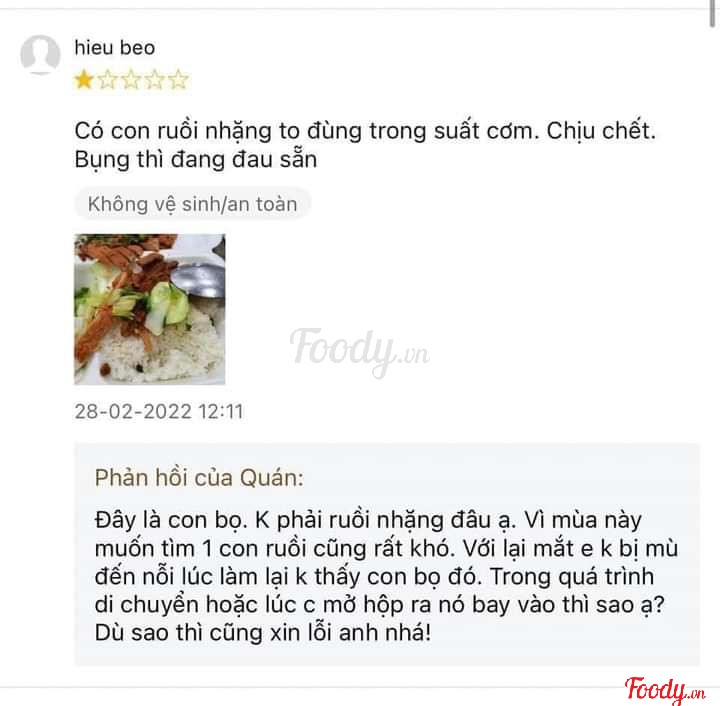Click the reply line starting Đây là con bọ

pos(368,521)
